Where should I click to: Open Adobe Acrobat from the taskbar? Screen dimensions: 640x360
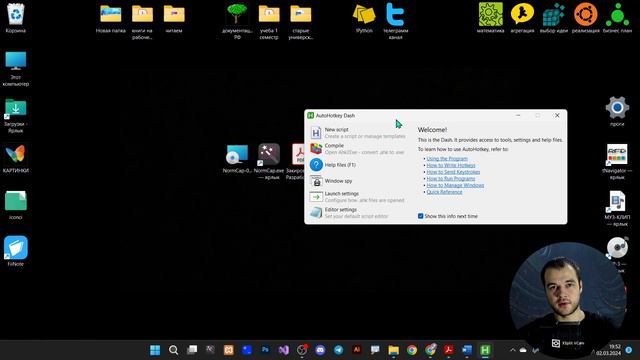pos(449,350)
